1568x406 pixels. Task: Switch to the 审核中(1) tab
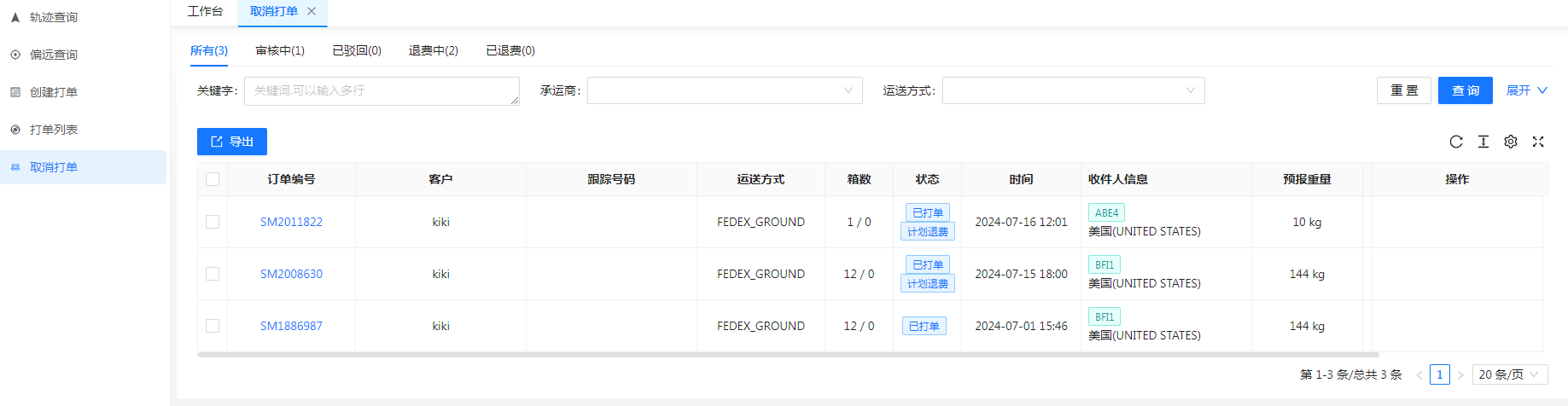tap(280, 50)
